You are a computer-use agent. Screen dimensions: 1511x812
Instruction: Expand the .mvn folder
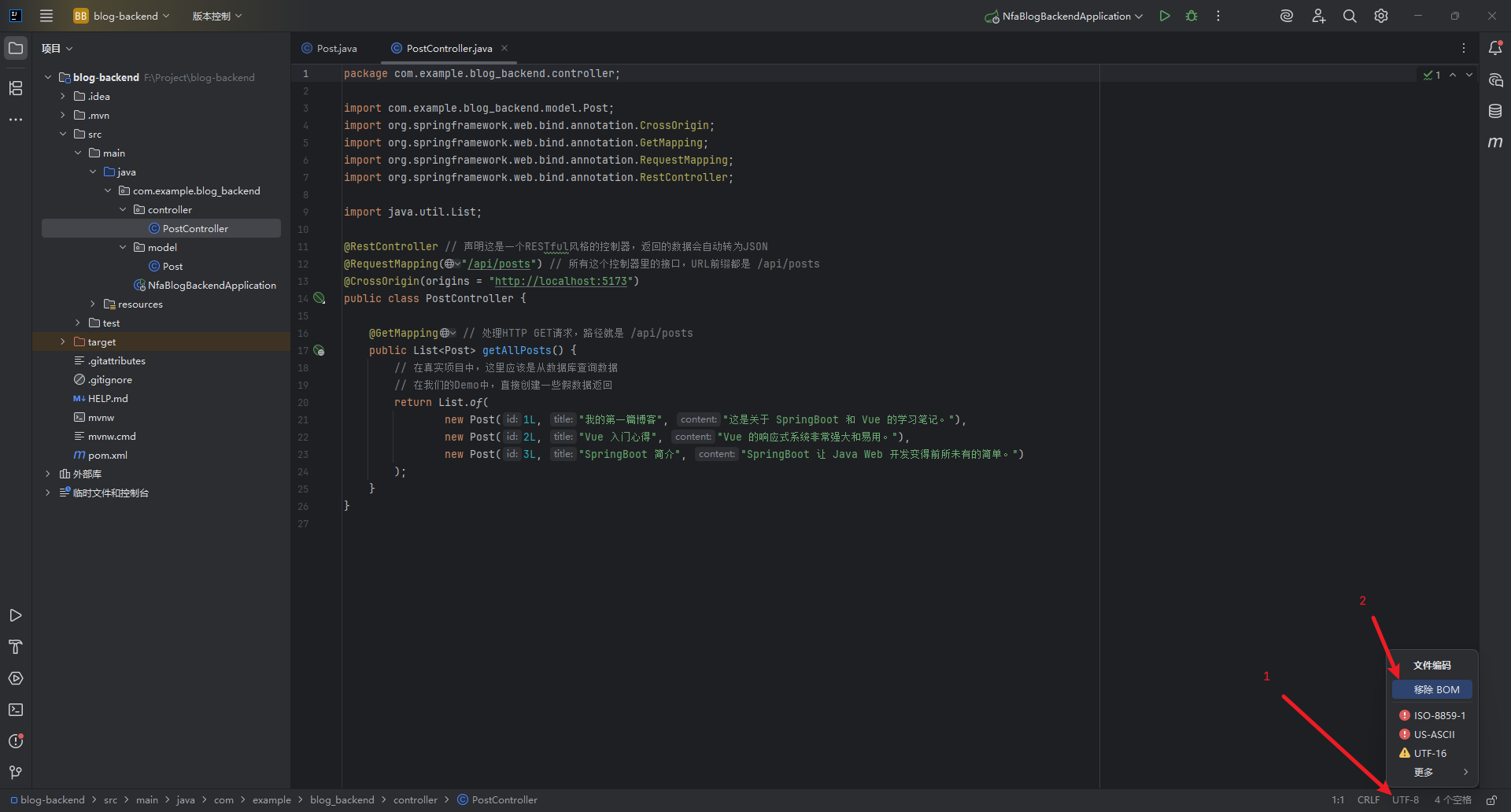63,115
